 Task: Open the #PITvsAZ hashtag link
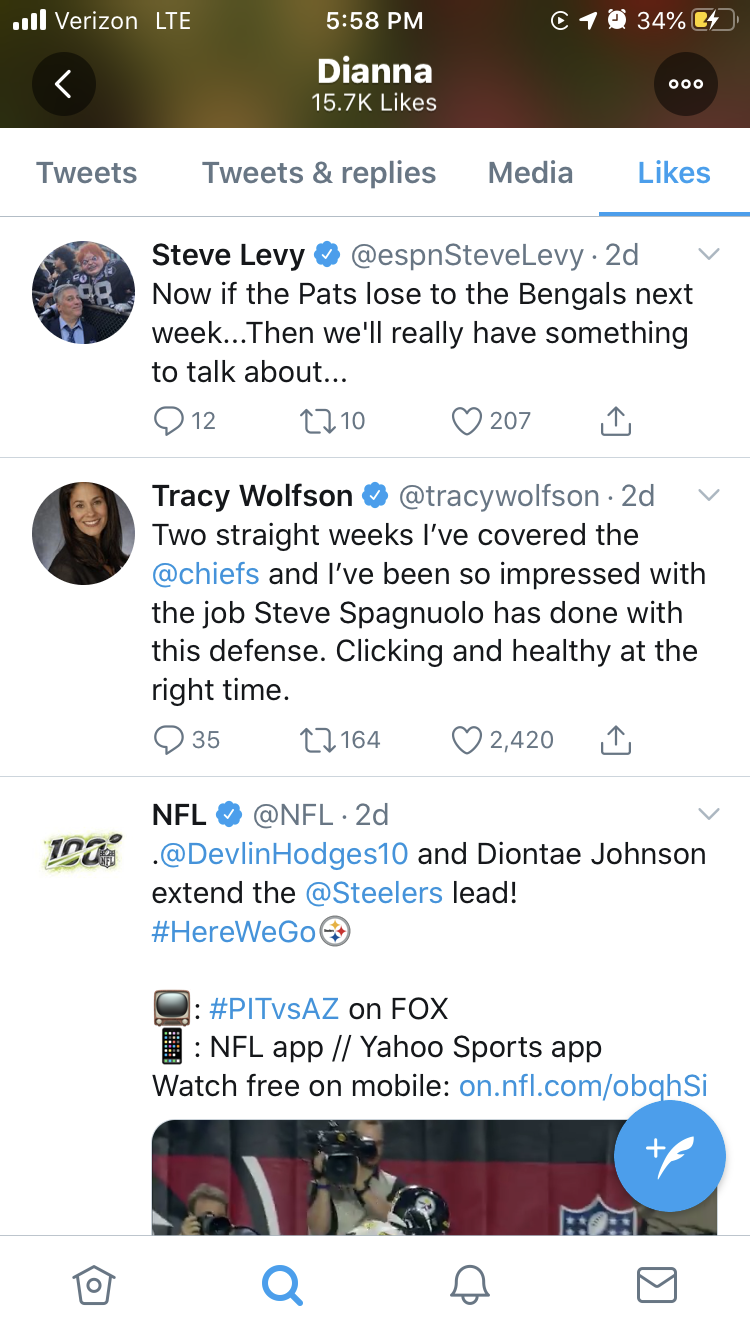point(275,1008)
